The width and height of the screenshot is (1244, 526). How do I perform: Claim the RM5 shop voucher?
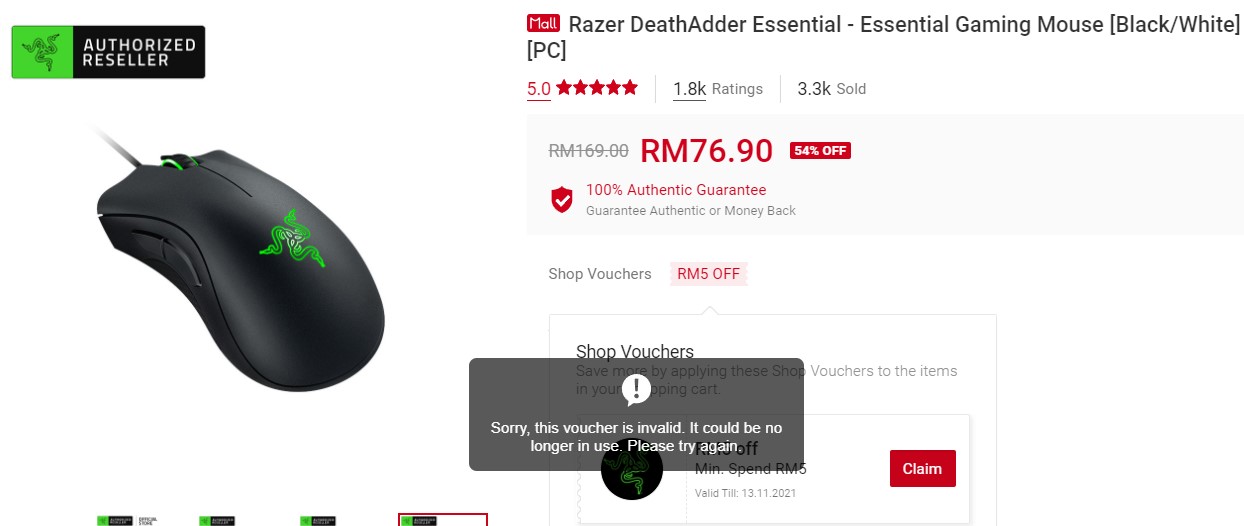[922, 469]
